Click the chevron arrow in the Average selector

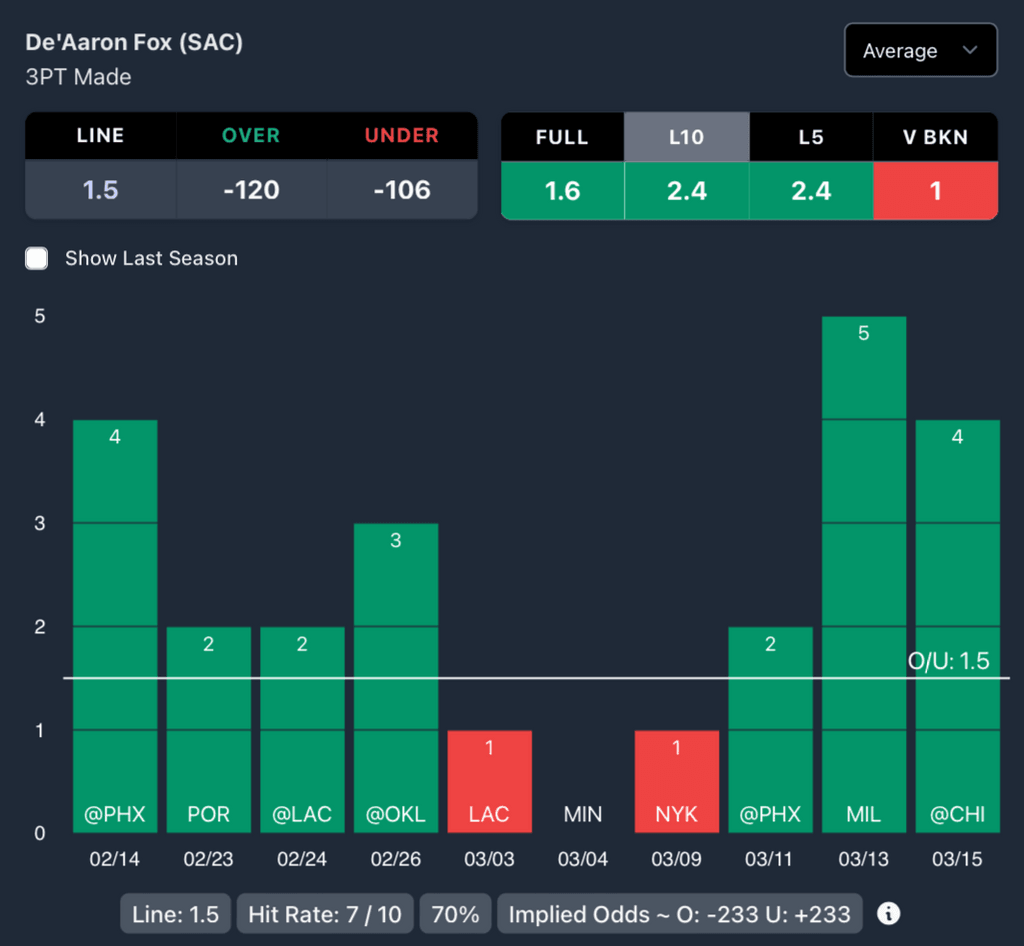[x=970, y=50]
